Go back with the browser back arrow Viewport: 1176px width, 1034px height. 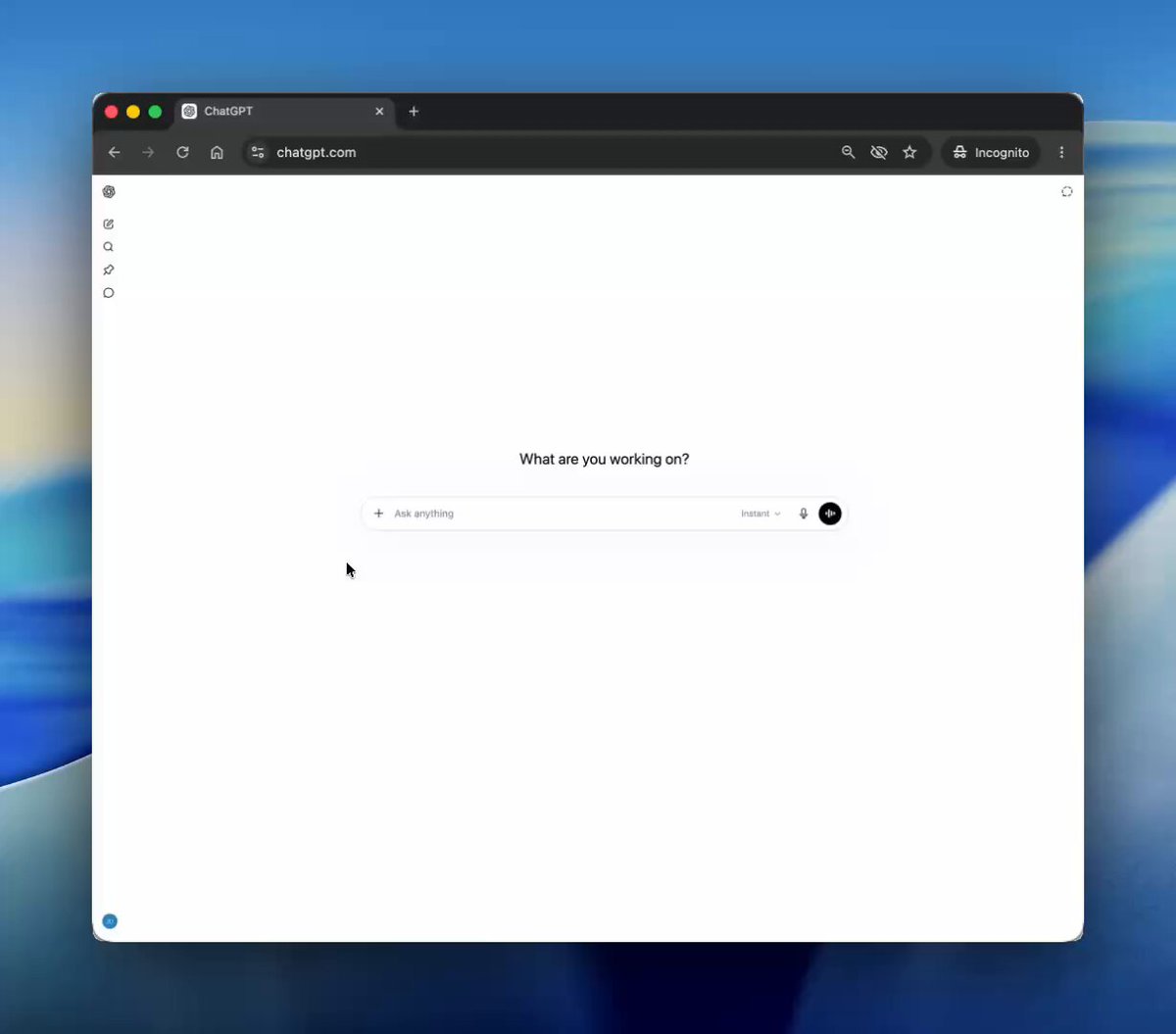pyautogui.click(x=115, y=152)
